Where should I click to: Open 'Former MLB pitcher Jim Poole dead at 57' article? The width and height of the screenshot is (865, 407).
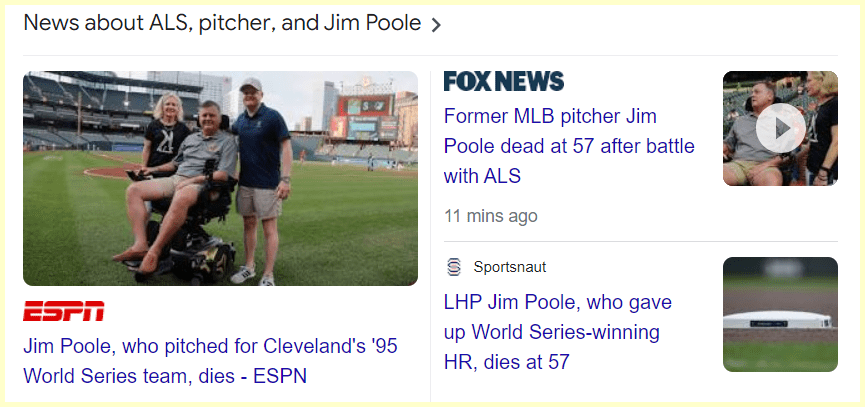click(x=569, y=146)
